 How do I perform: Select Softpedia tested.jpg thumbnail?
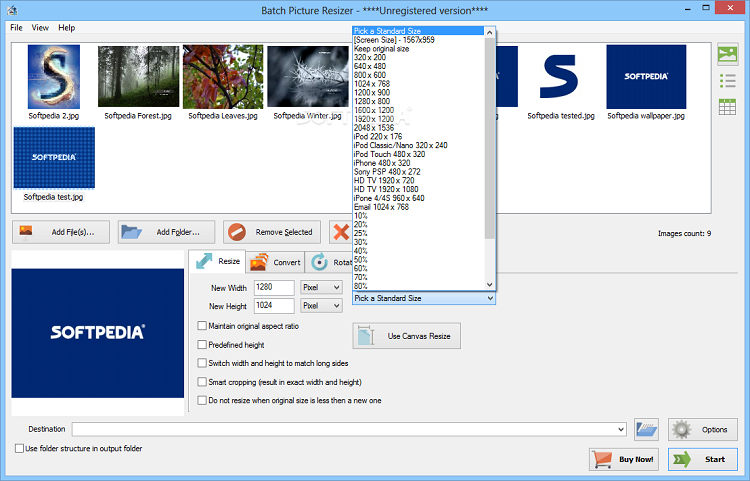click(x=560, y=77)
